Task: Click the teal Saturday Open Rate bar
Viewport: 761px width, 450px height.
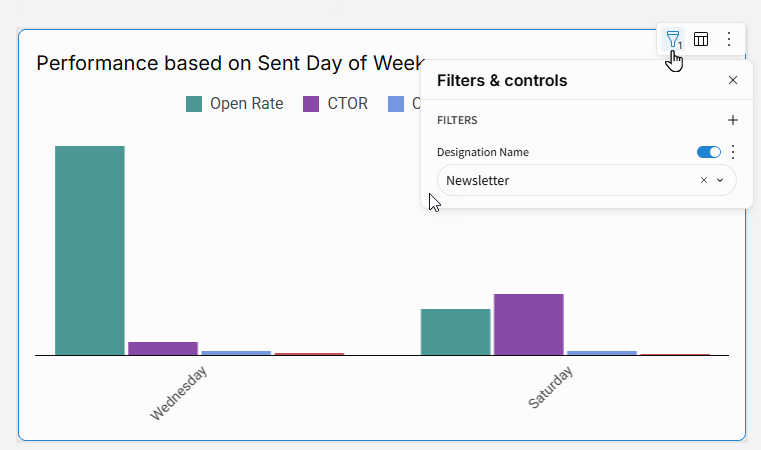Action: 455,331
